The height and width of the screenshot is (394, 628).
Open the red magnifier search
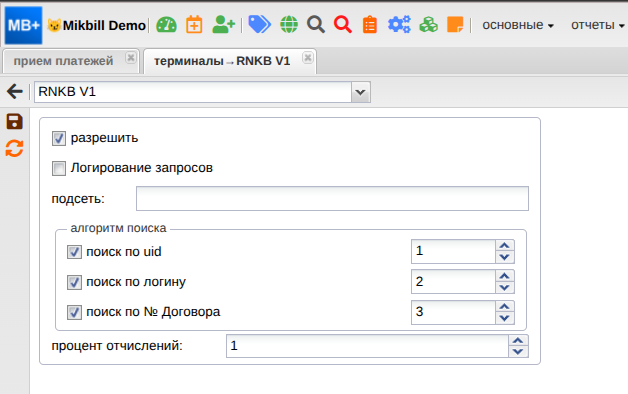pos(343,25)
